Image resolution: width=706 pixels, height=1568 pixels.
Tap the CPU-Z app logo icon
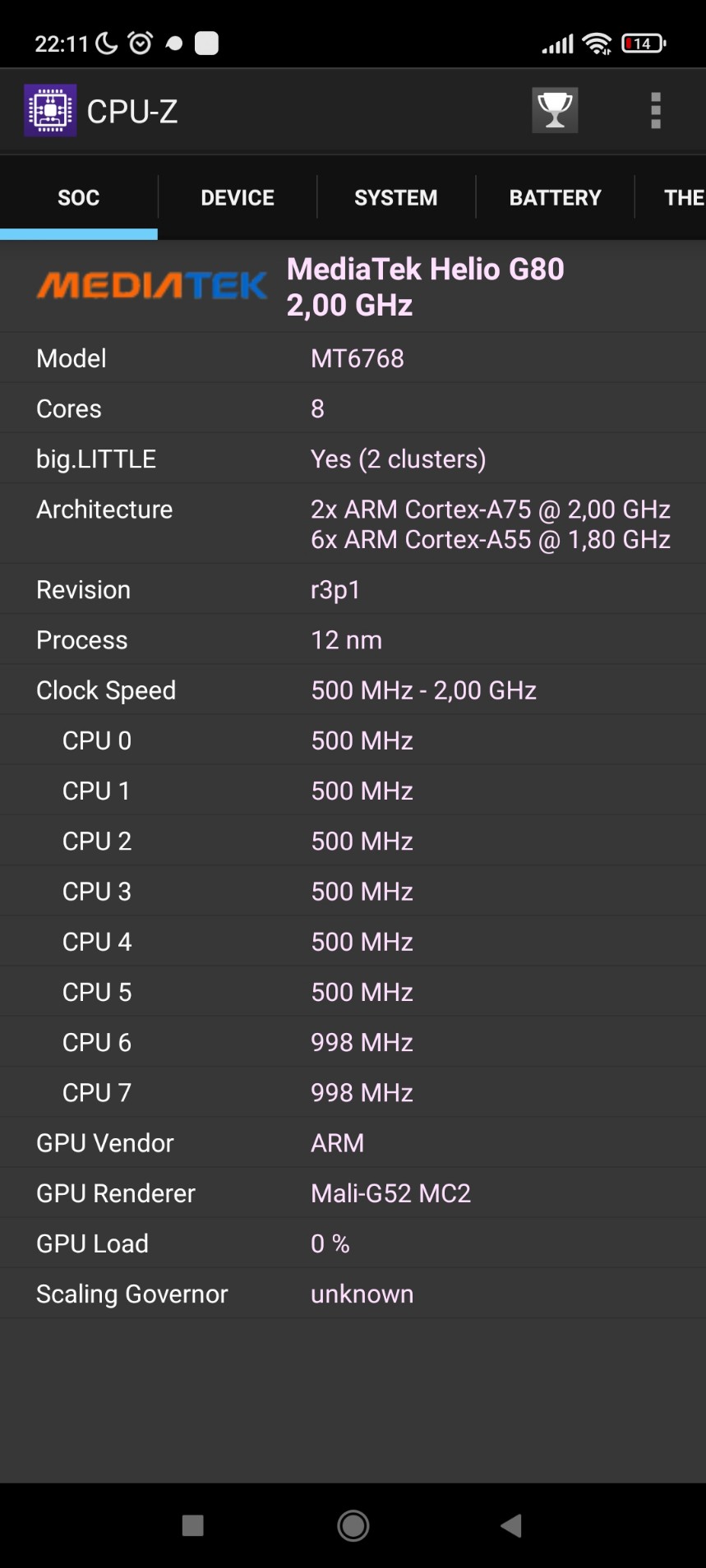coord(50,110)
